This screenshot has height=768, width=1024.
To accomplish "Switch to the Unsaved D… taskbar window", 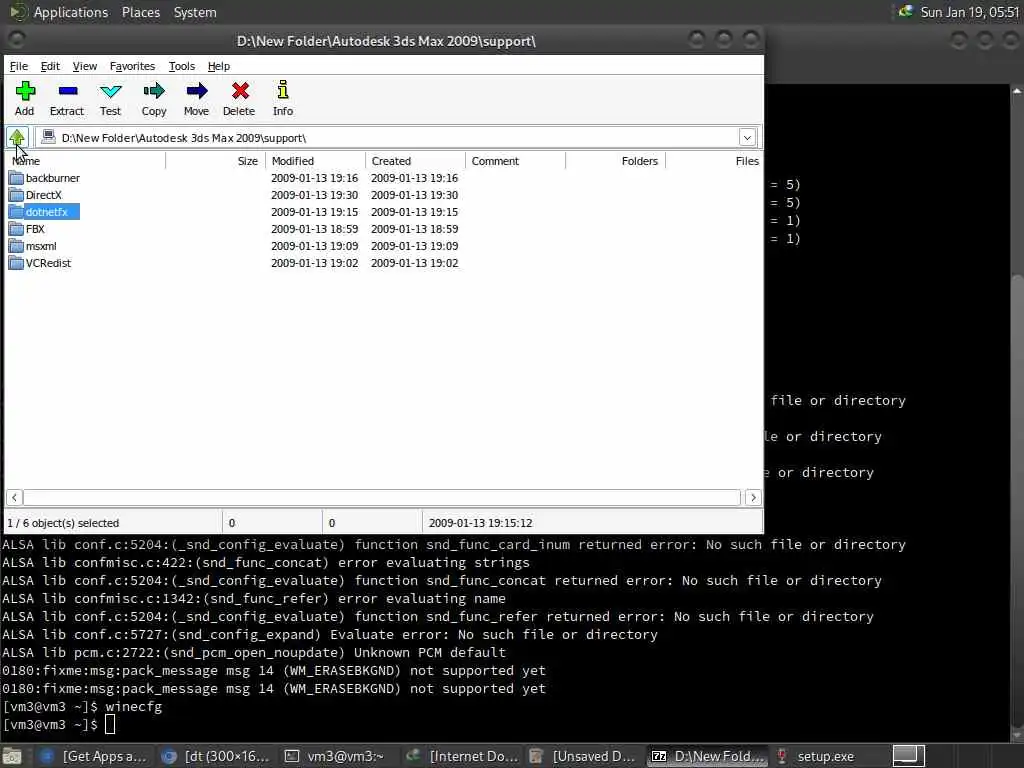I will (x=583, y=756).
